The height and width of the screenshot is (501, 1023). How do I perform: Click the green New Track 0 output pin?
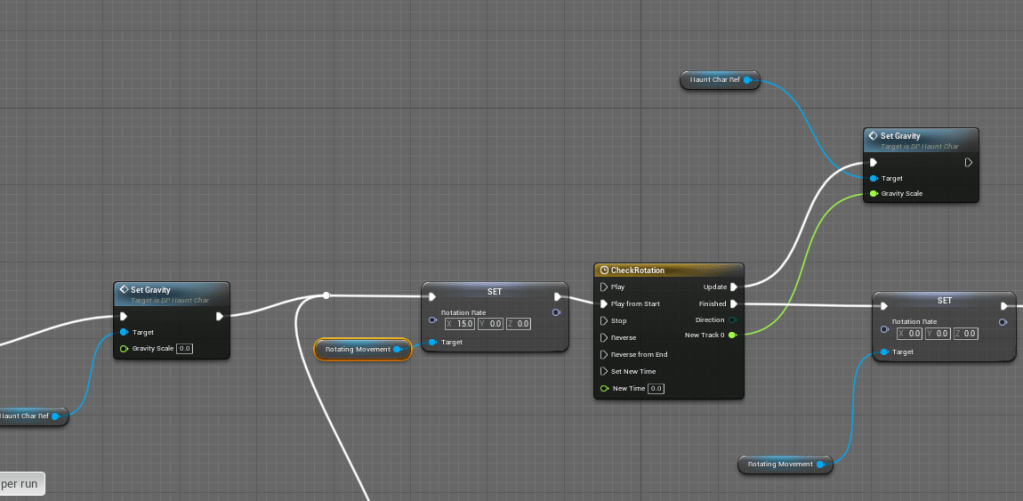point(733,336)
